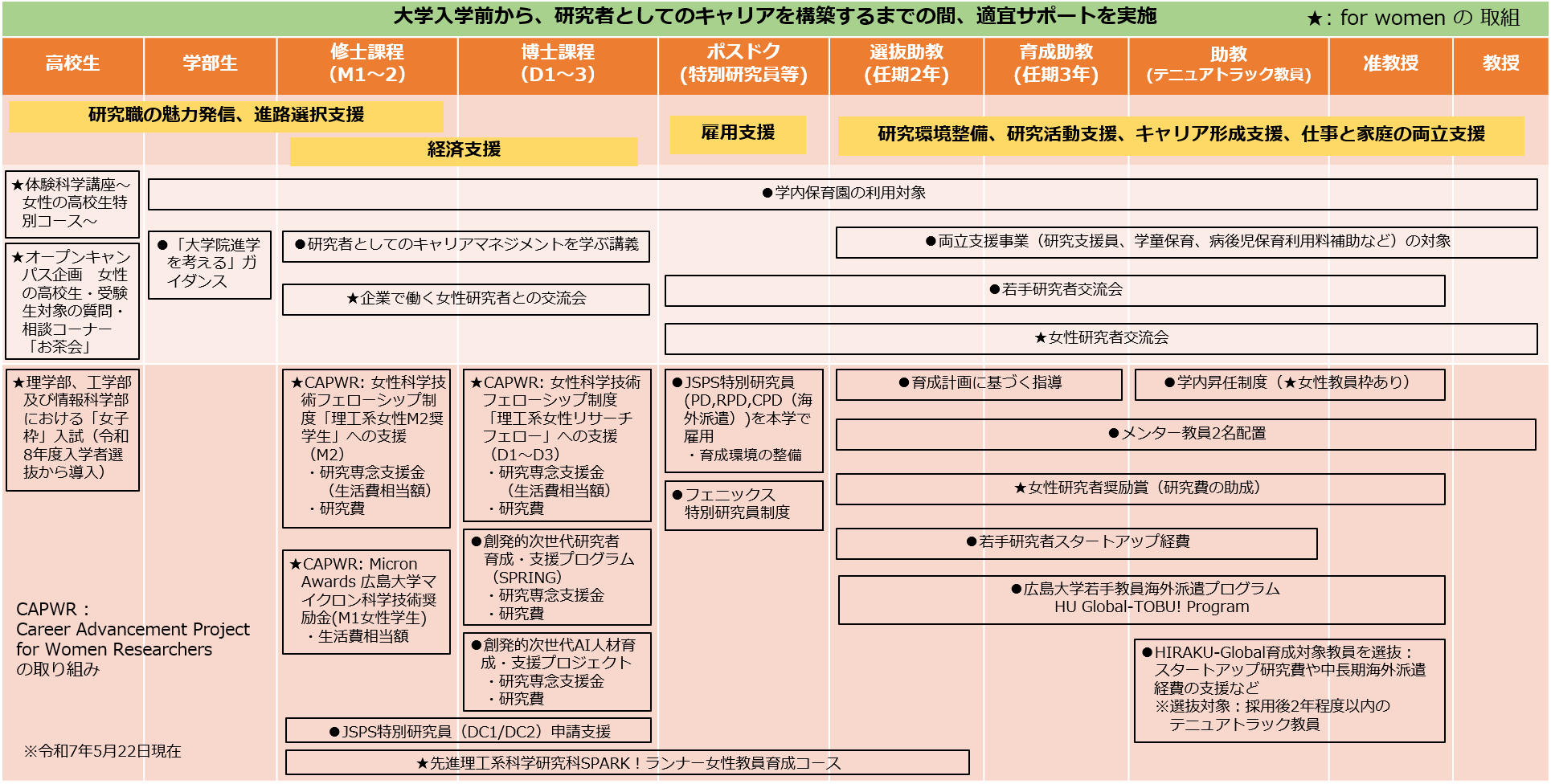Select the 助教 (テニュアトラック教員) header
The width and height of the screenshot is (1551, 784).
(x=1228, y=65)
